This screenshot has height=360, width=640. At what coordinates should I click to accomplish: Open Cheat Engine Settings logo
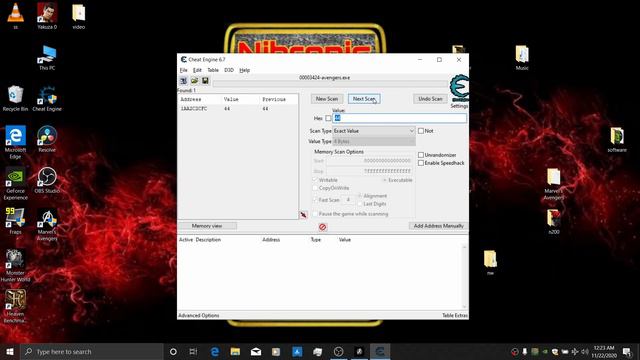tap(459, 88)
